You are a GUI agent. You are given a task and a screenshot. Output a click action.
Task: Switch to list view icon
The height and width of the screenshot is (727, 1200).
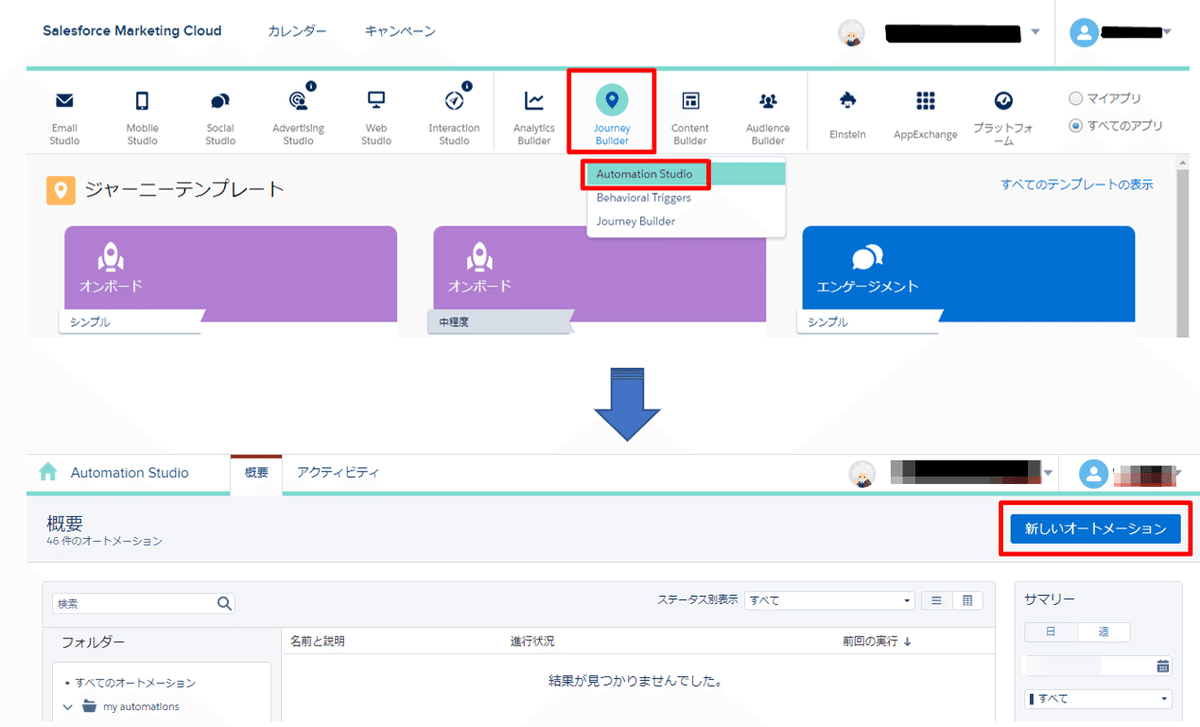tap(936, 600)
